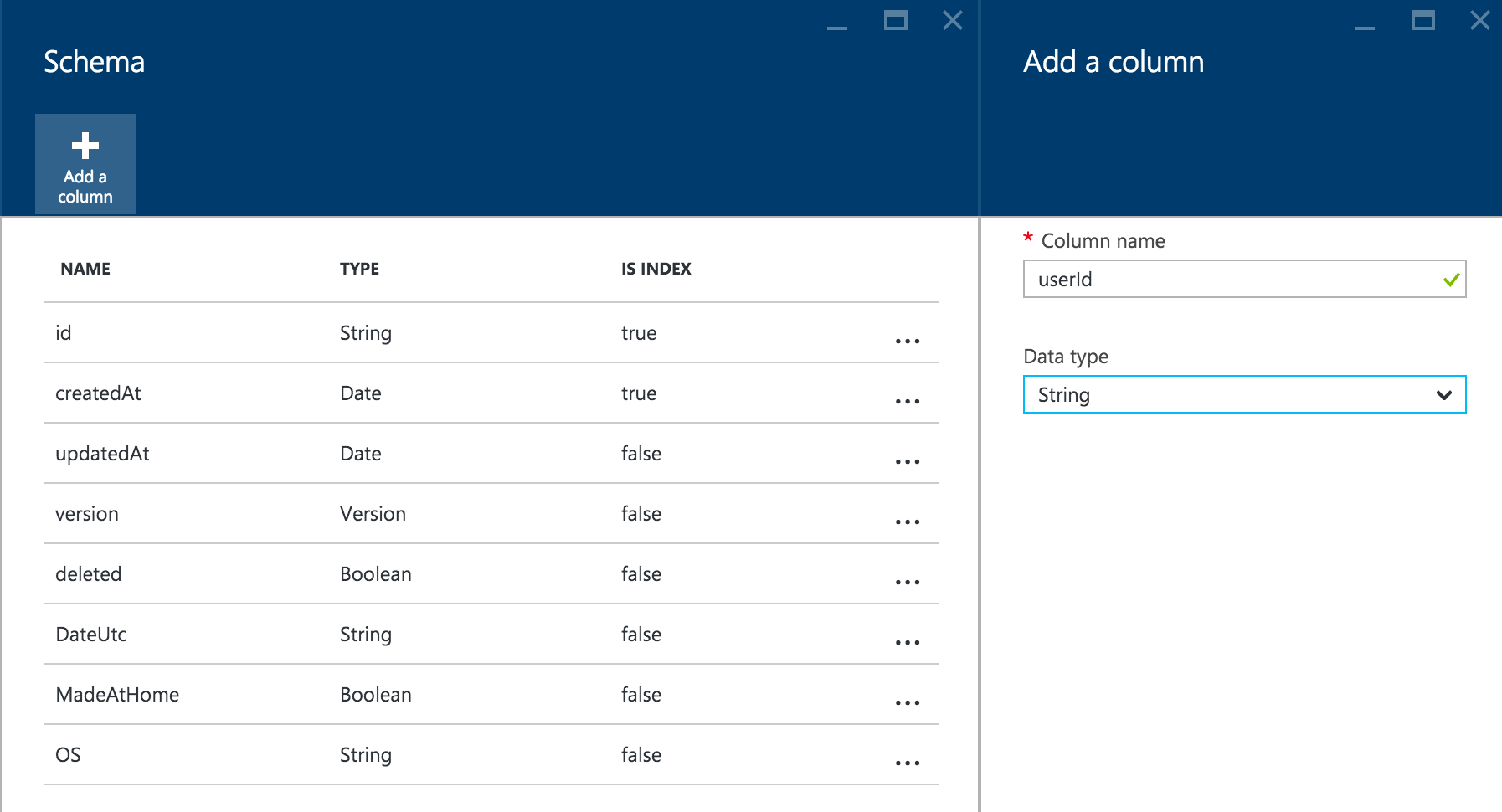Viewport: 1502px width, 812px height.
Task: Open more options for MadeAtHome column
Action: click(907, 702)
